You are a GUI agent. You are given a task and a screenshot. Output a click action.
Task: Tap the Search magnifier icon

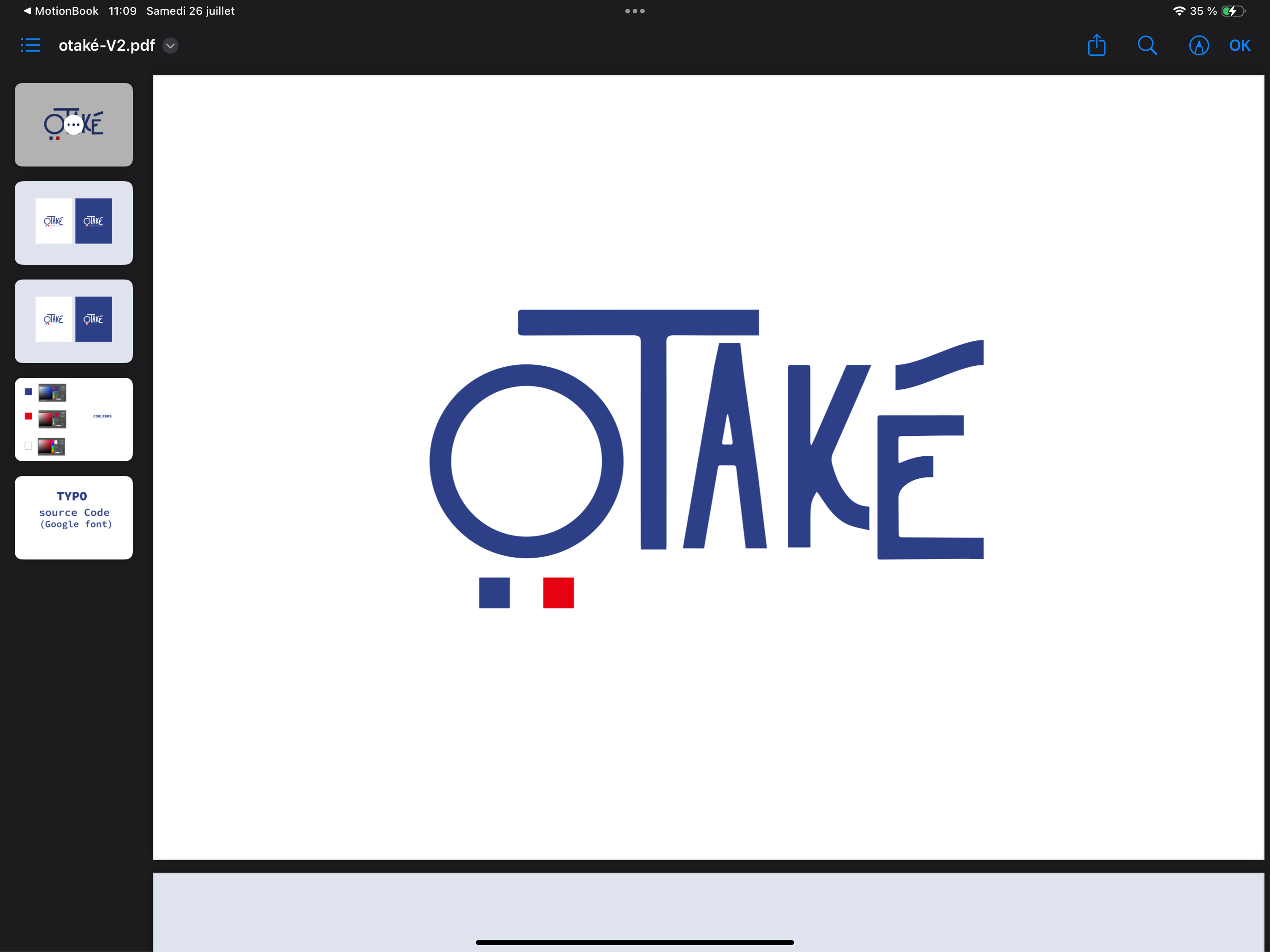[x=1147, y=45]
